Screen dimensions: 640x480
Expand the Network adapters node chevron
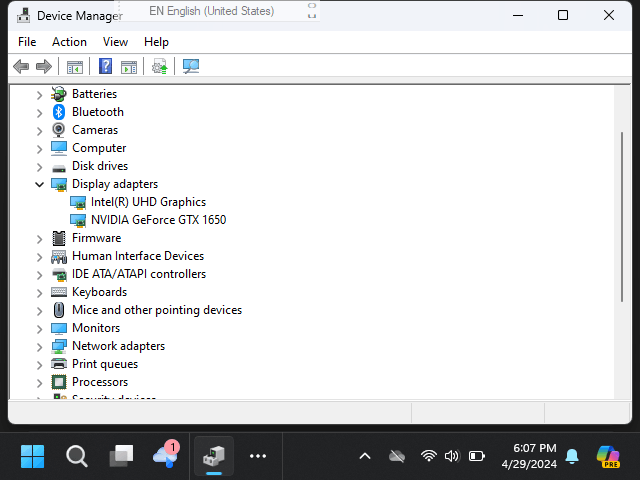point(39,347)
